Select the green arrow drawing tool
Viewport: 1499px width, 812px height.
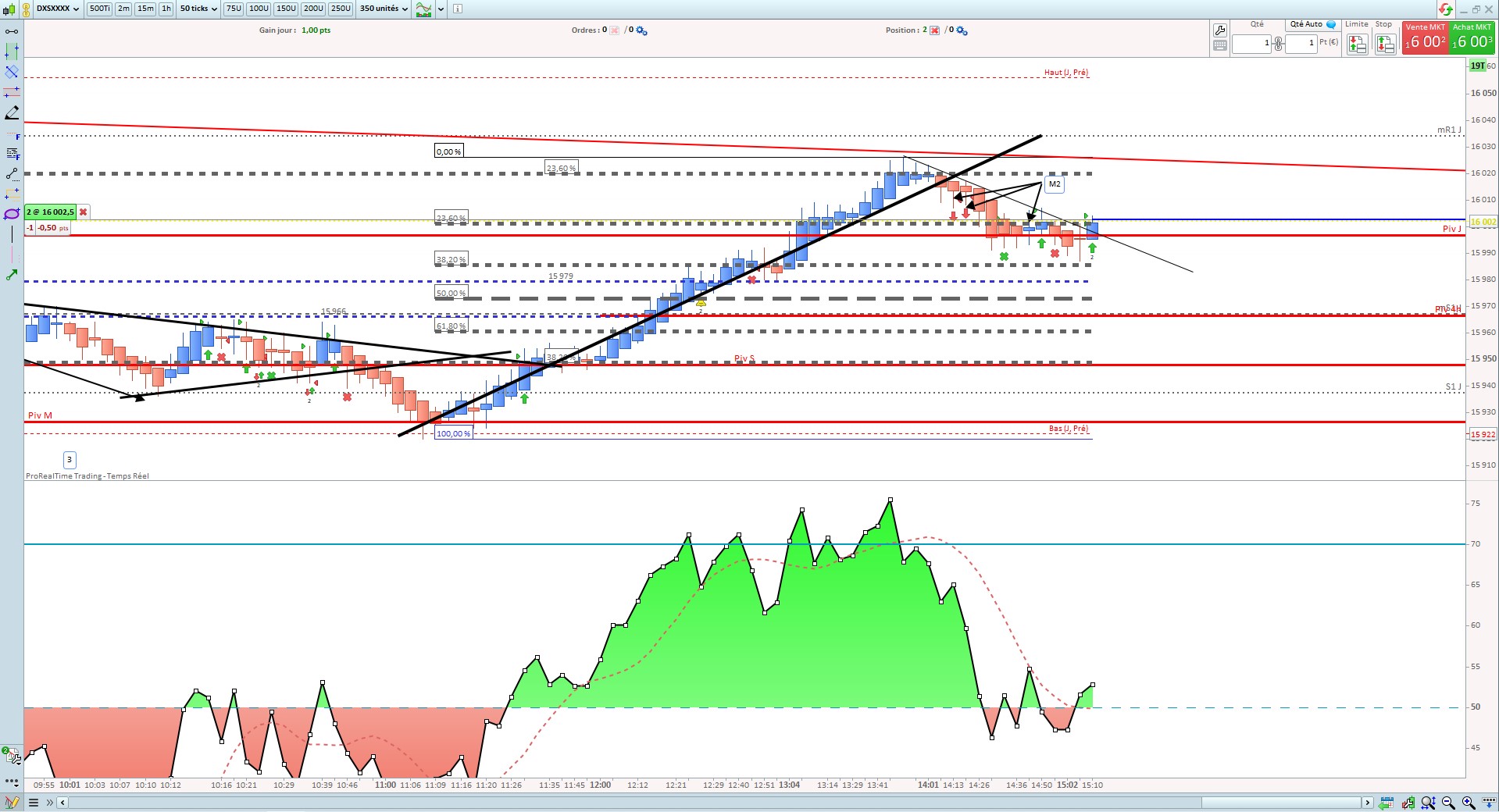[x=12, y=275]
